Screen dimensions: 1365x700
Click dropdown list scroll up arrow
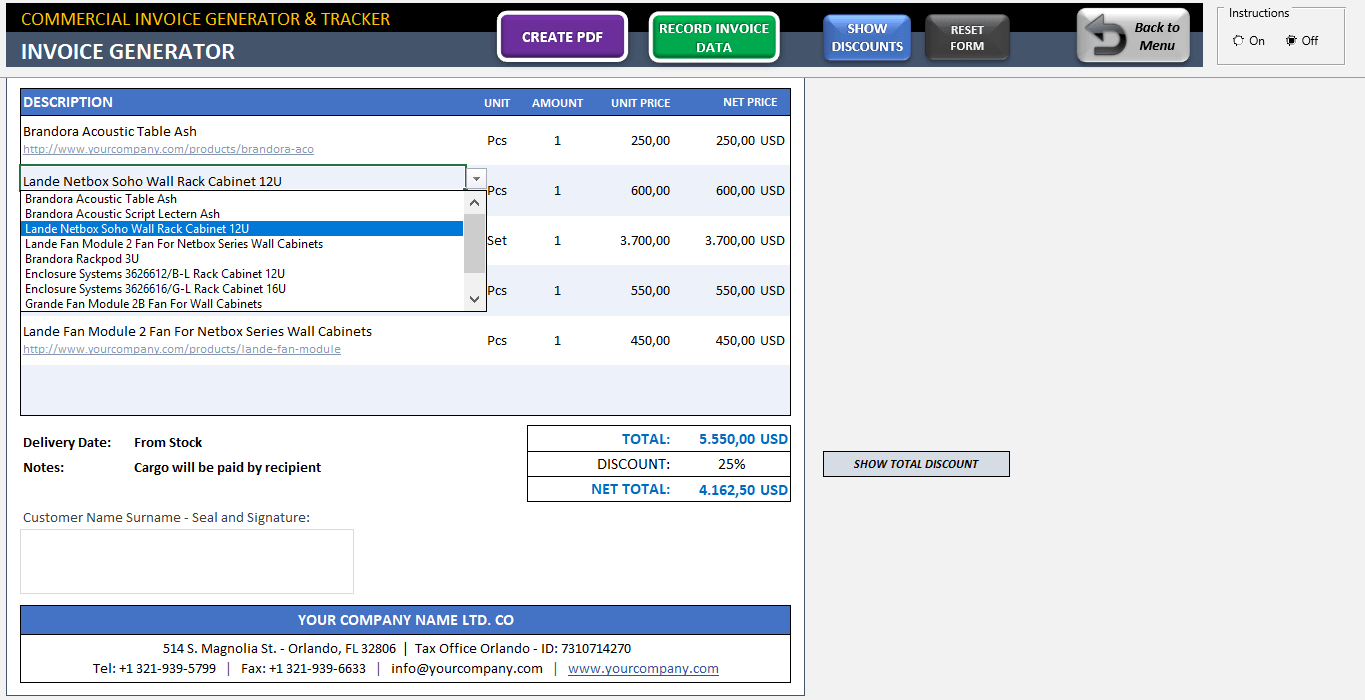(x=475, y=202)
